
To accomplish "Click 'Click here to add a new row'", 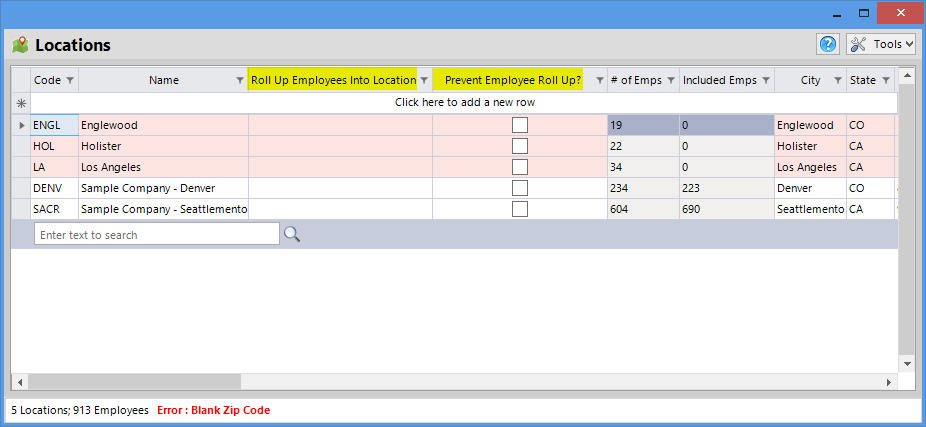I will [465, 102].
